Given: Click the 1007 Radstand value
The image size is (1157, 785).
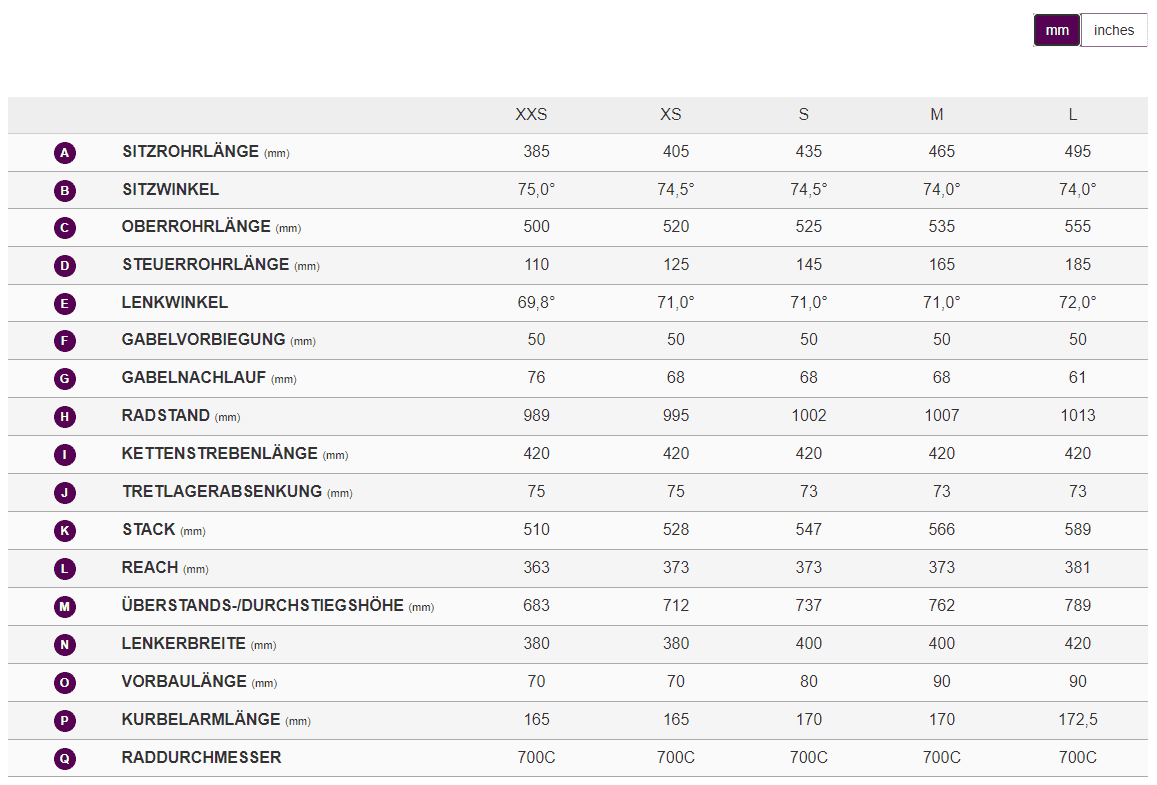Looking at the screenshot, I should (942, 415).
